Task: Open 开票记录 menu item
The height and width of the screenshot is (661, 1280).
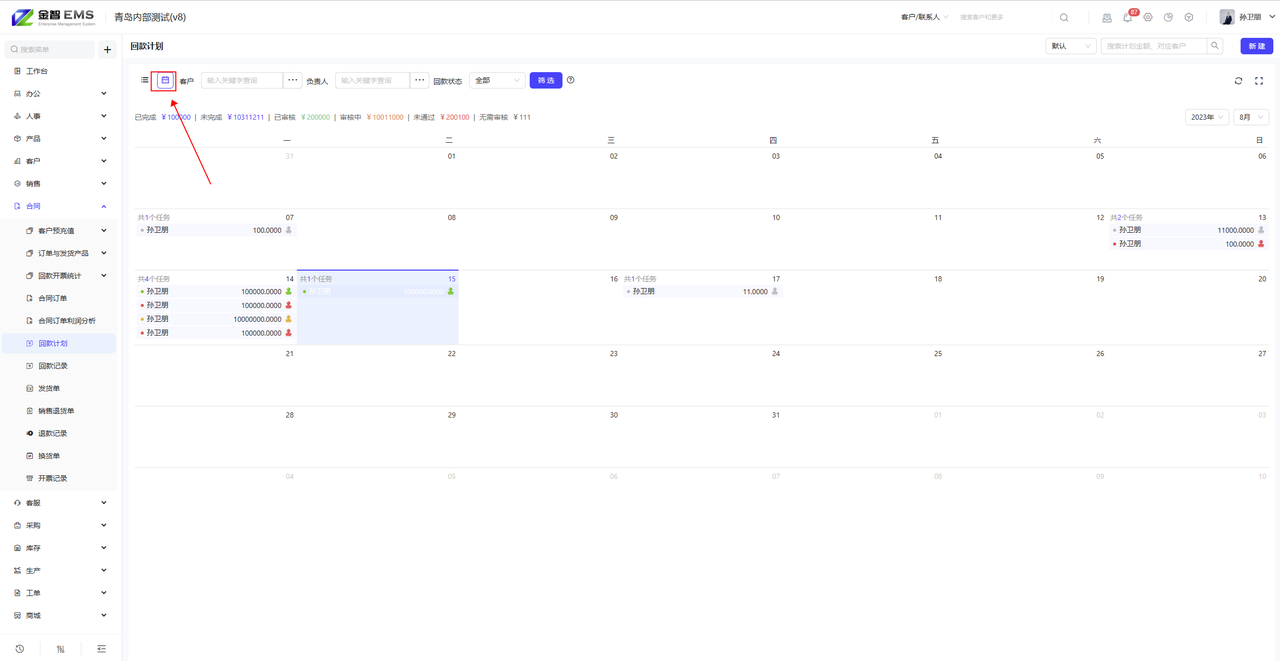Action: point(60,478)
